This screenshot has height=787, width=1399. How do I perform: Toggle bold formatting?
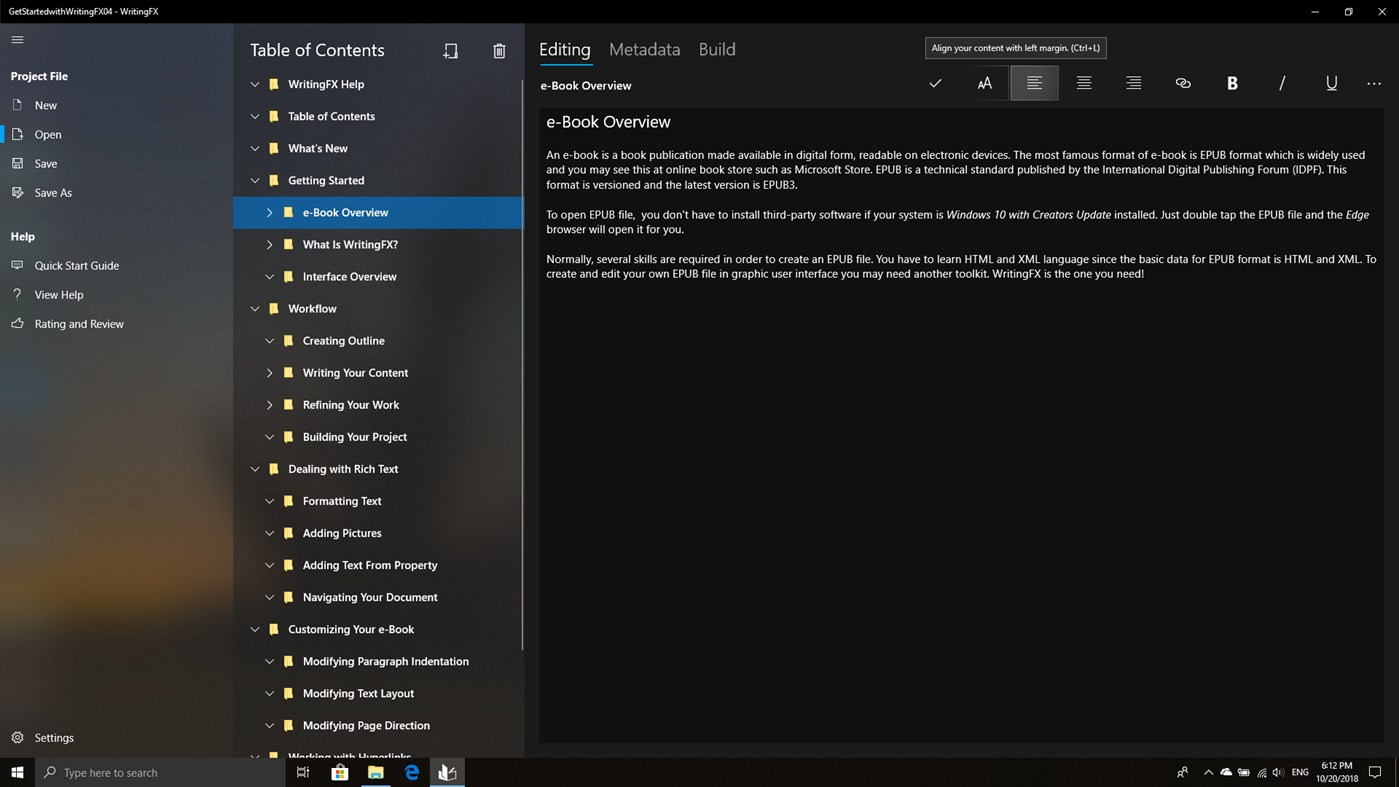[1232, 83]
